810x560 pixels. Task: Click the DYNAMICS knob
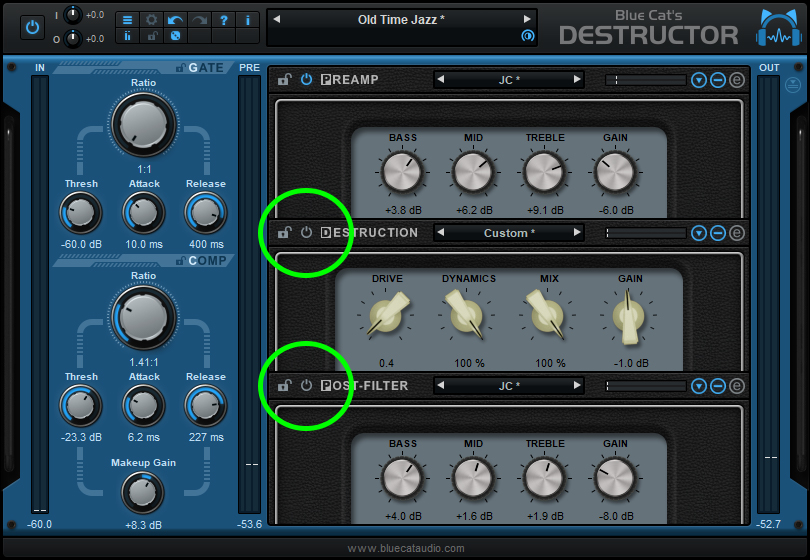(466, 316)
